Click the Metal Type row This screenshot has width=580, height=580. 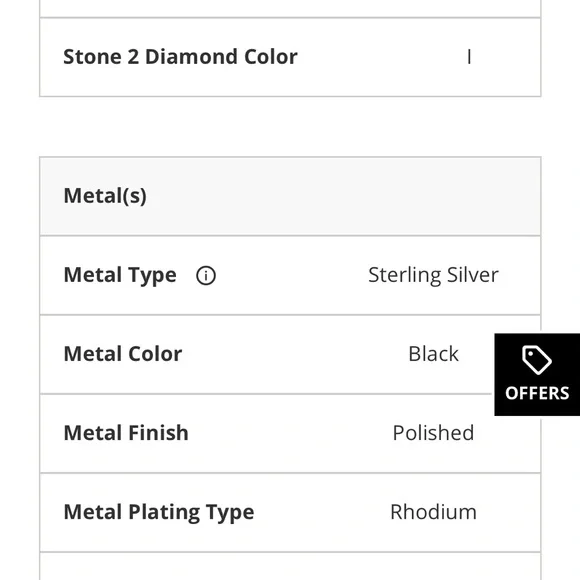[290, 275]
